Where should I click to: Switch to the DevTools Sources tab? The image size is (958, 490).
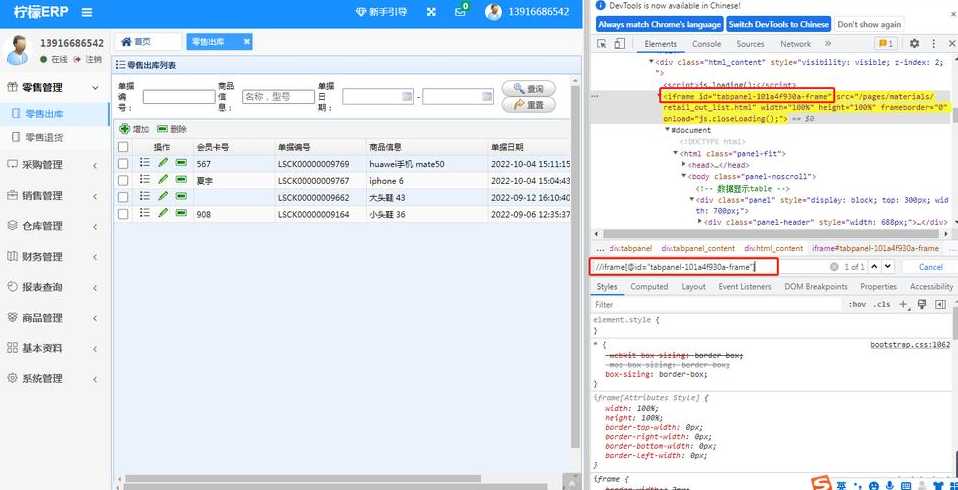tap(750, 44)
